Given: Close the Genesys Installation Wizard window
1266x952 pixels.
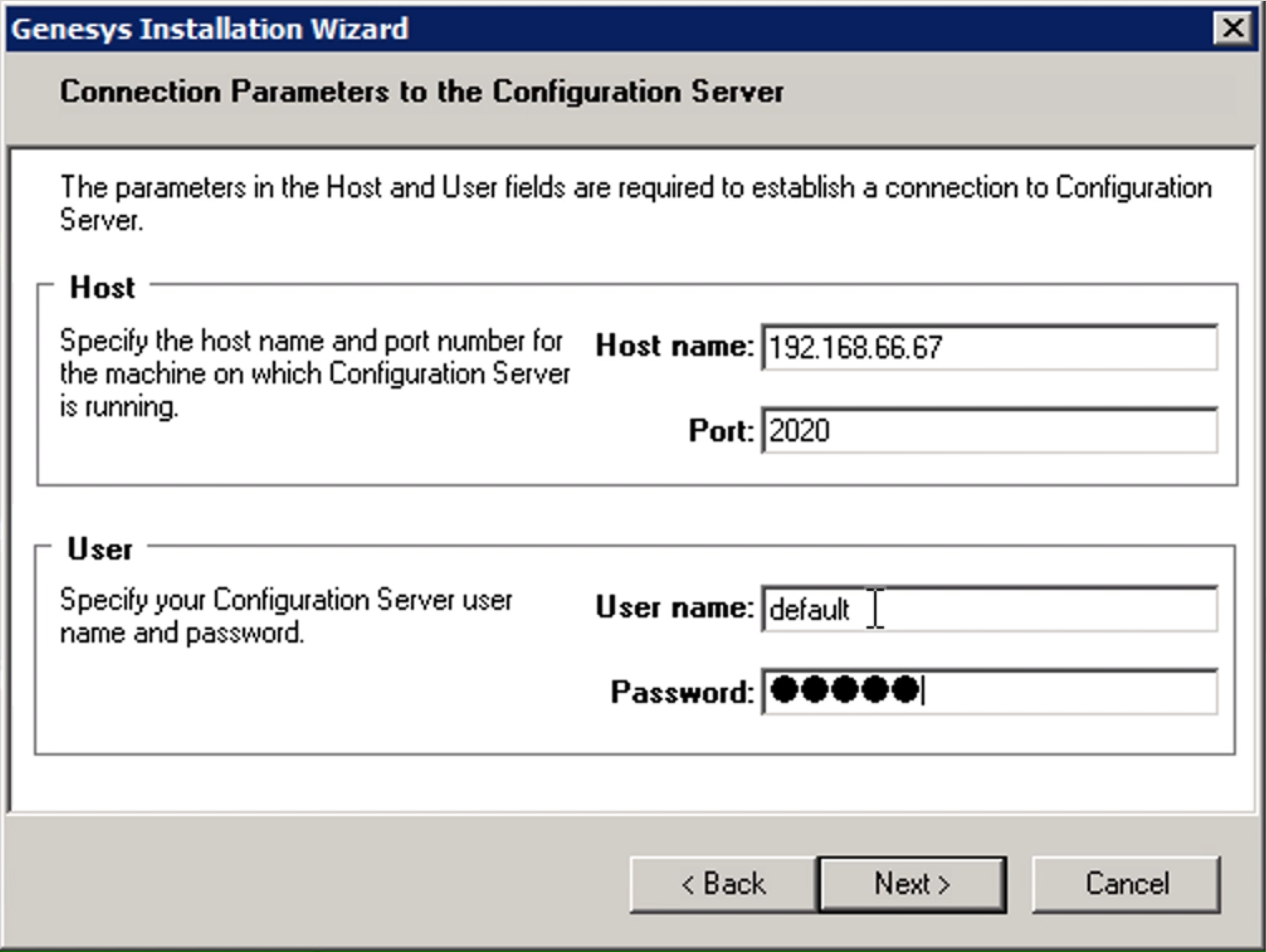Looking at the screenshot, I should click(x=1234, y=29).
